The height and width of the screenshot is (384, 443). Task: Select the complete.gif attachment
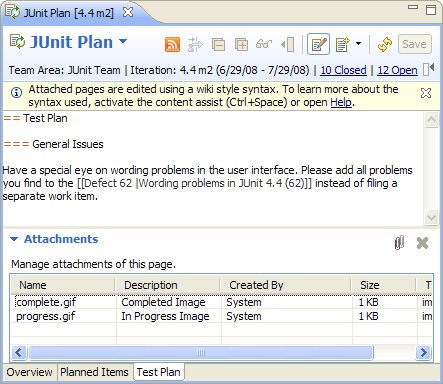click(x=46, y=302)
